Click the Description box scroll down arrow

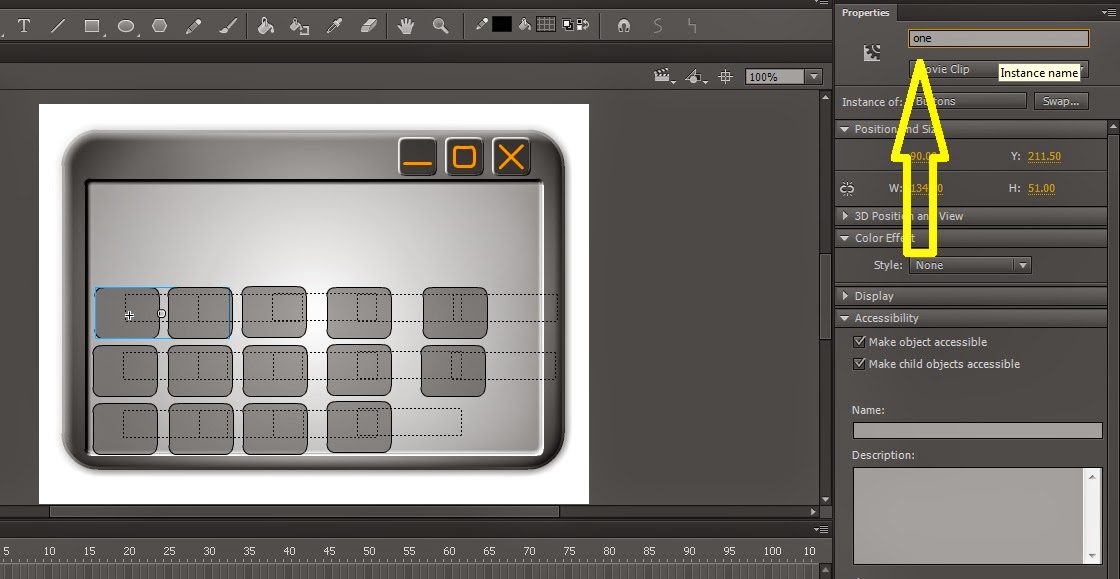1093,556
